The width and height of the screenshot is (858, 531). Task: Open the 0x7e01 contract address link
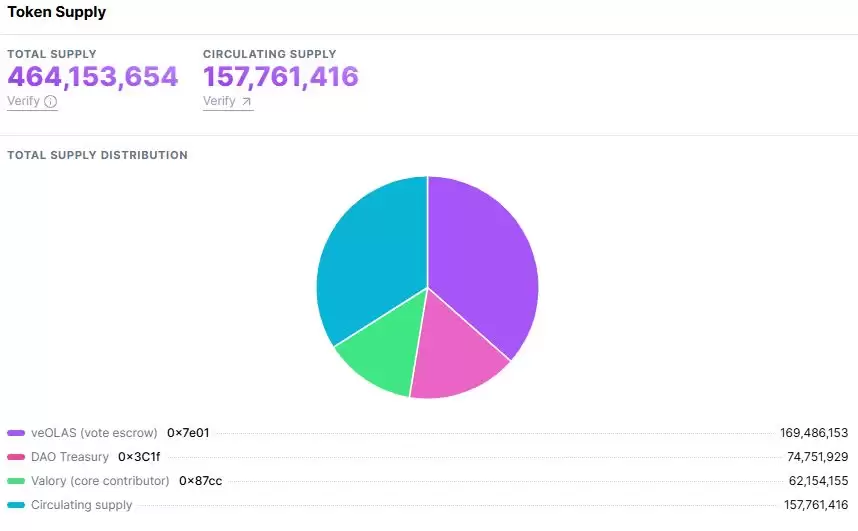pyautogui.click(x=188, y=433)
